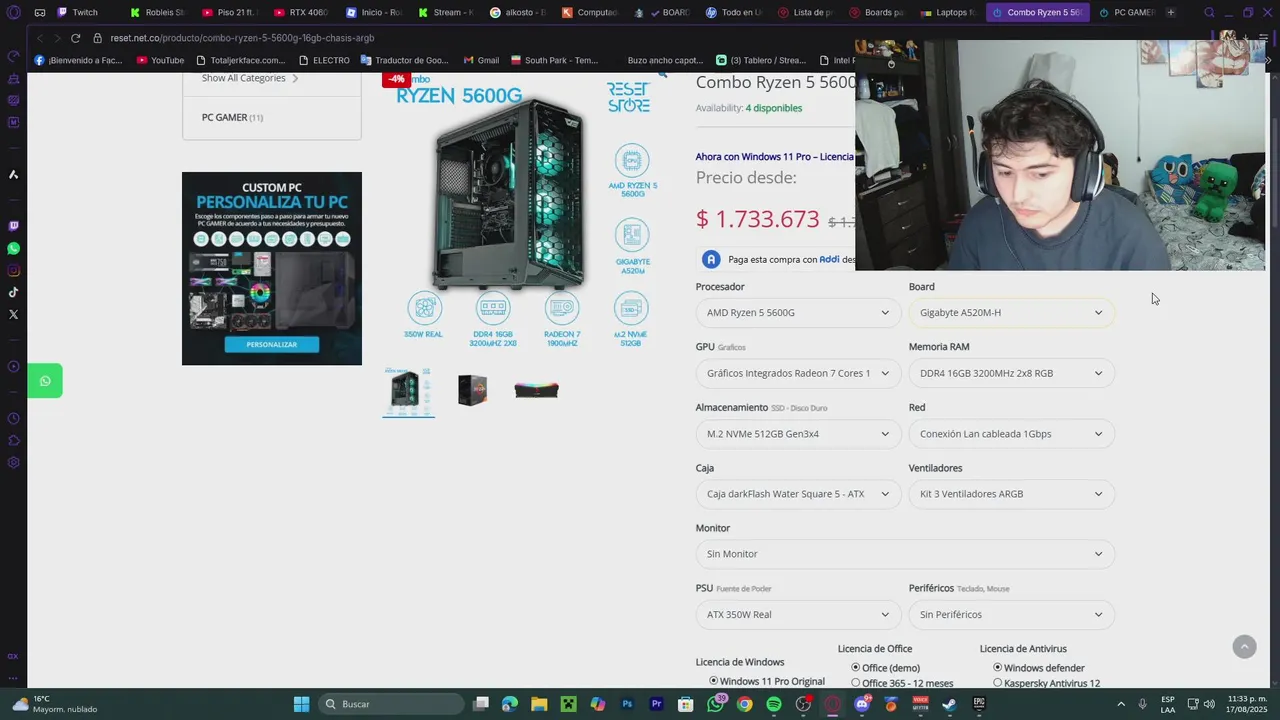Open the Traductor de Google bookmark
Viewport: 1280px width, 720px height.
point(404,60)
